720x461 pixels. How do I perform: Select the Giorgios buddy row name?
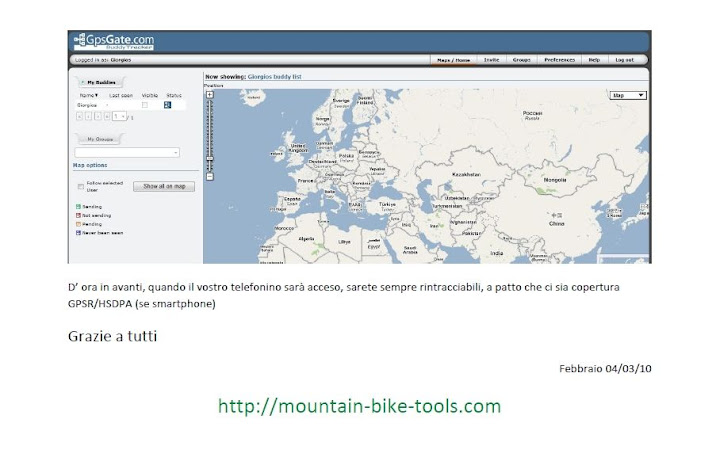coord(87,105)
